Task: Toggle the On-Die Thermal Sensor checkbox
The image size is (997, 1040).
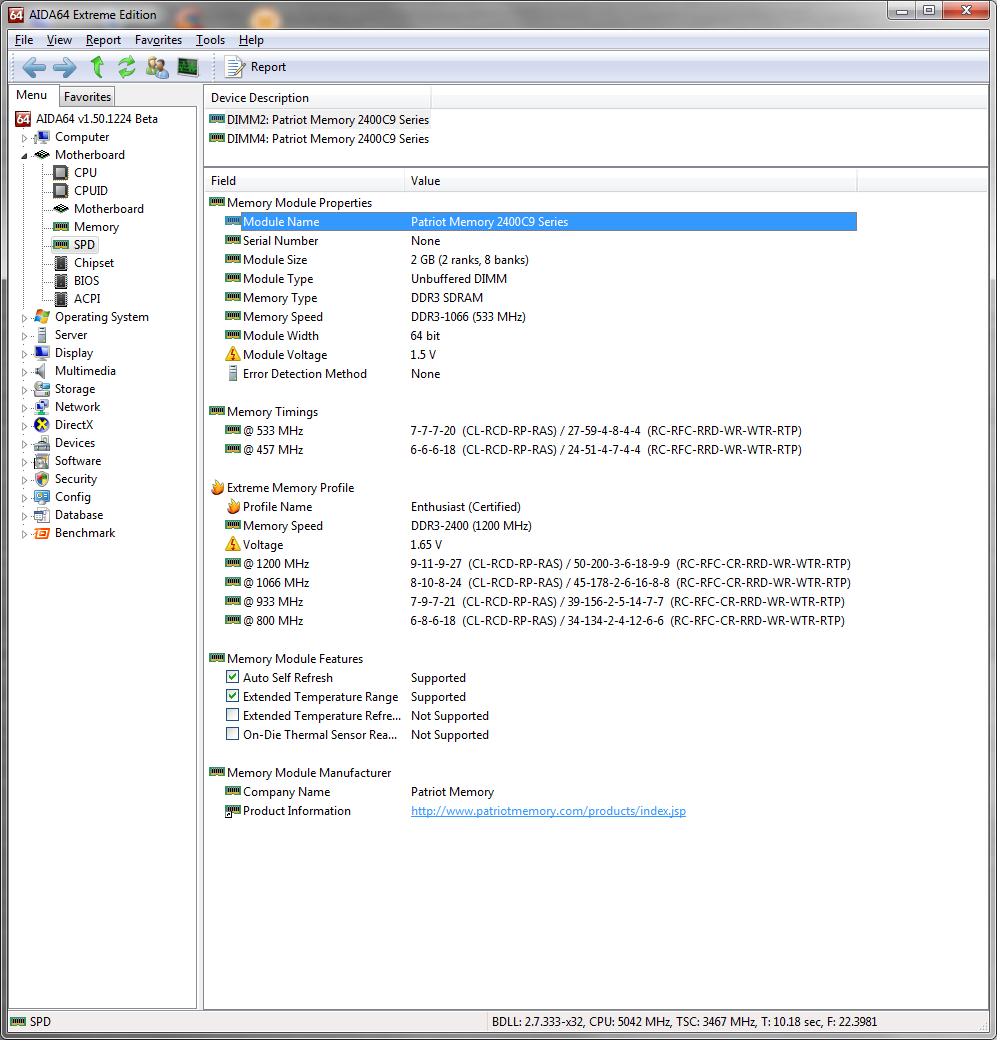Action: coord(232,734)
